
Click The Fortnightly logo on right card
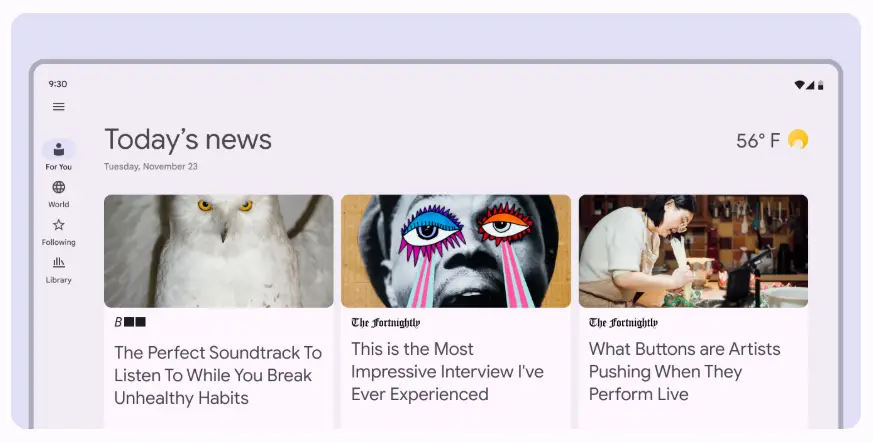[x=623, y=322]
